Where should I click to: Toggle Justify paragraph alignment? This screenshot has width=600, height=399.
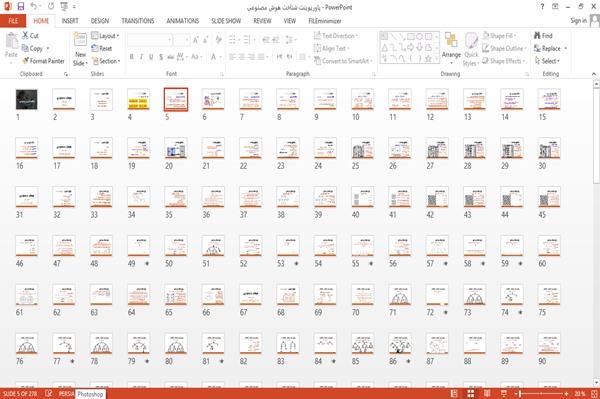pos(261,57)
